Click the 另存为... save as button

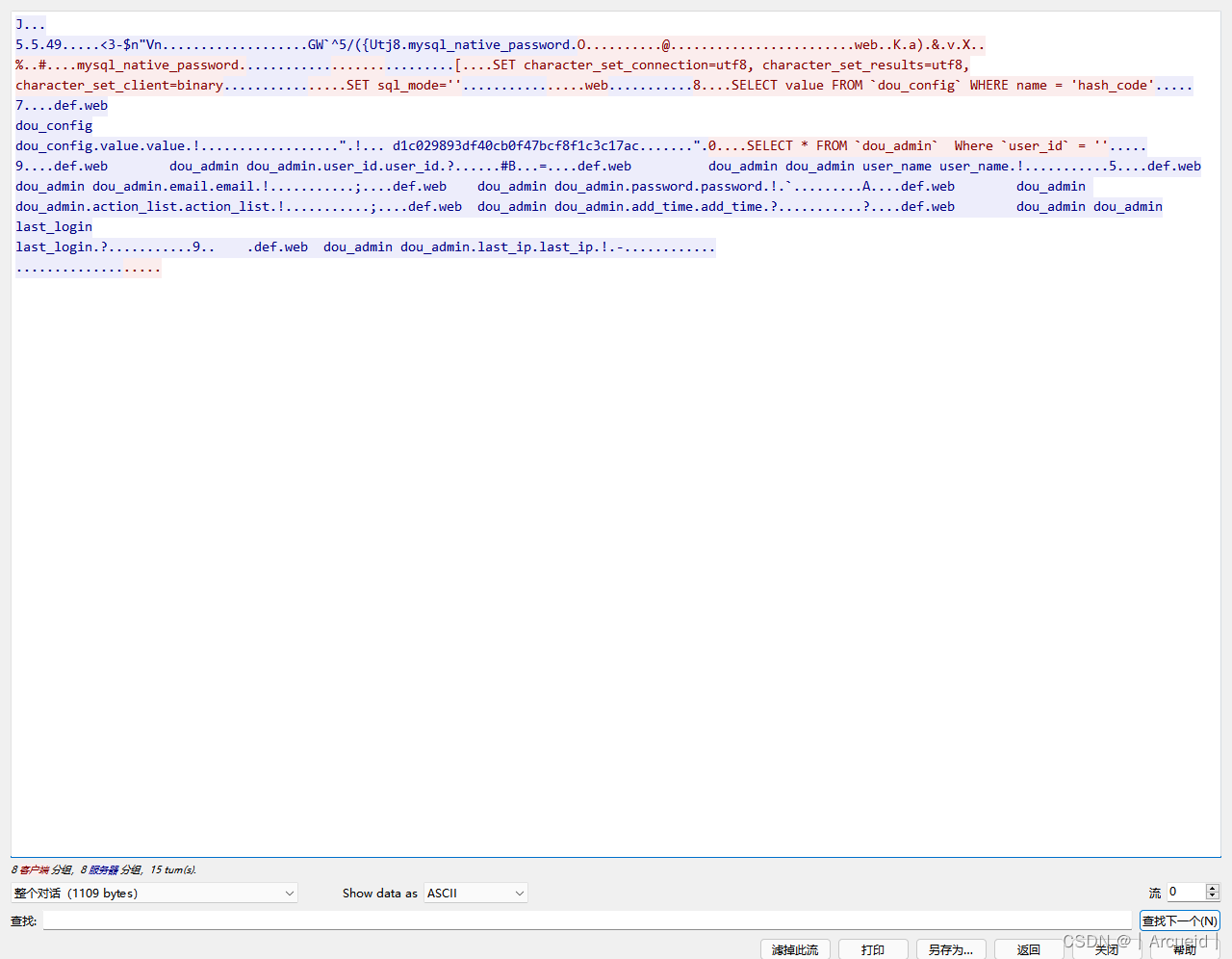[x=951, y=949]
